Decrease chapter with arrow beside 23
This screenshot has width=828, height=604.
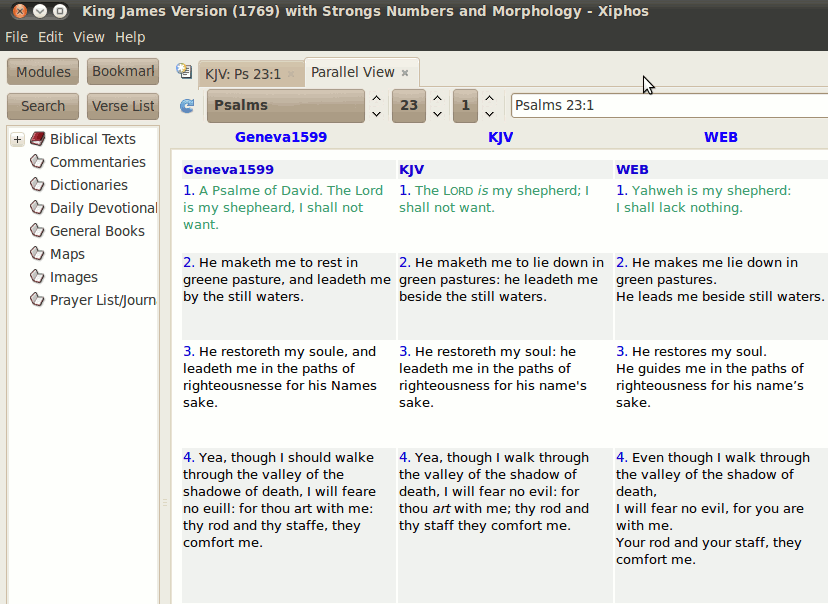438,114
